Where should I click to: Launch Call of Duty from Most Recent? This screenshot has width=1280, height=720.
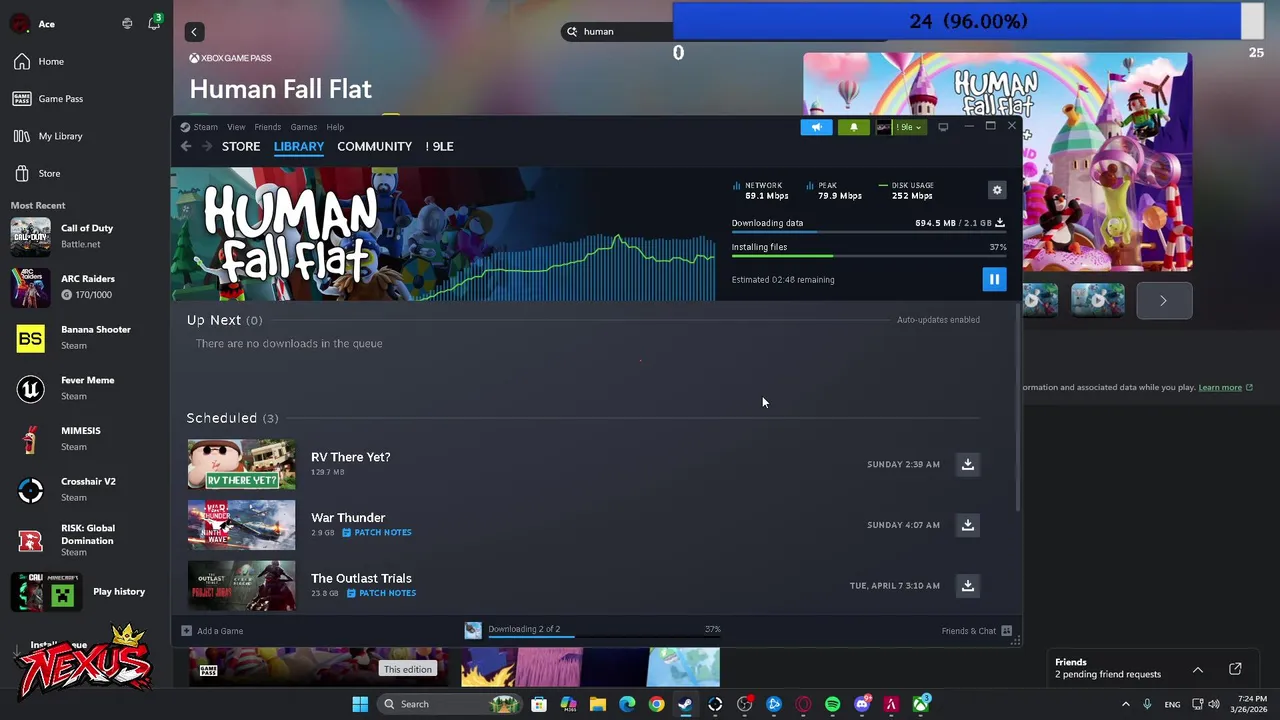87,236
